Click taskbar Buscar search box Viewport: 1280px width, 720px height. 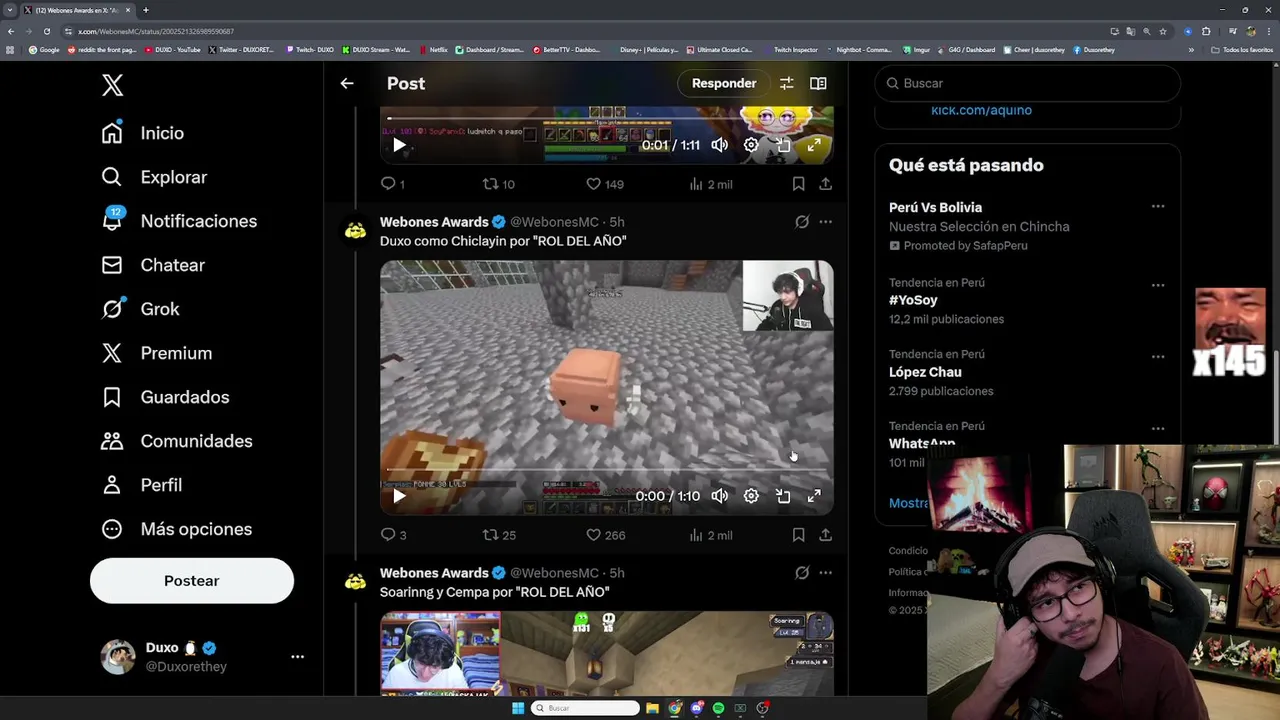(x=585, y=708)
